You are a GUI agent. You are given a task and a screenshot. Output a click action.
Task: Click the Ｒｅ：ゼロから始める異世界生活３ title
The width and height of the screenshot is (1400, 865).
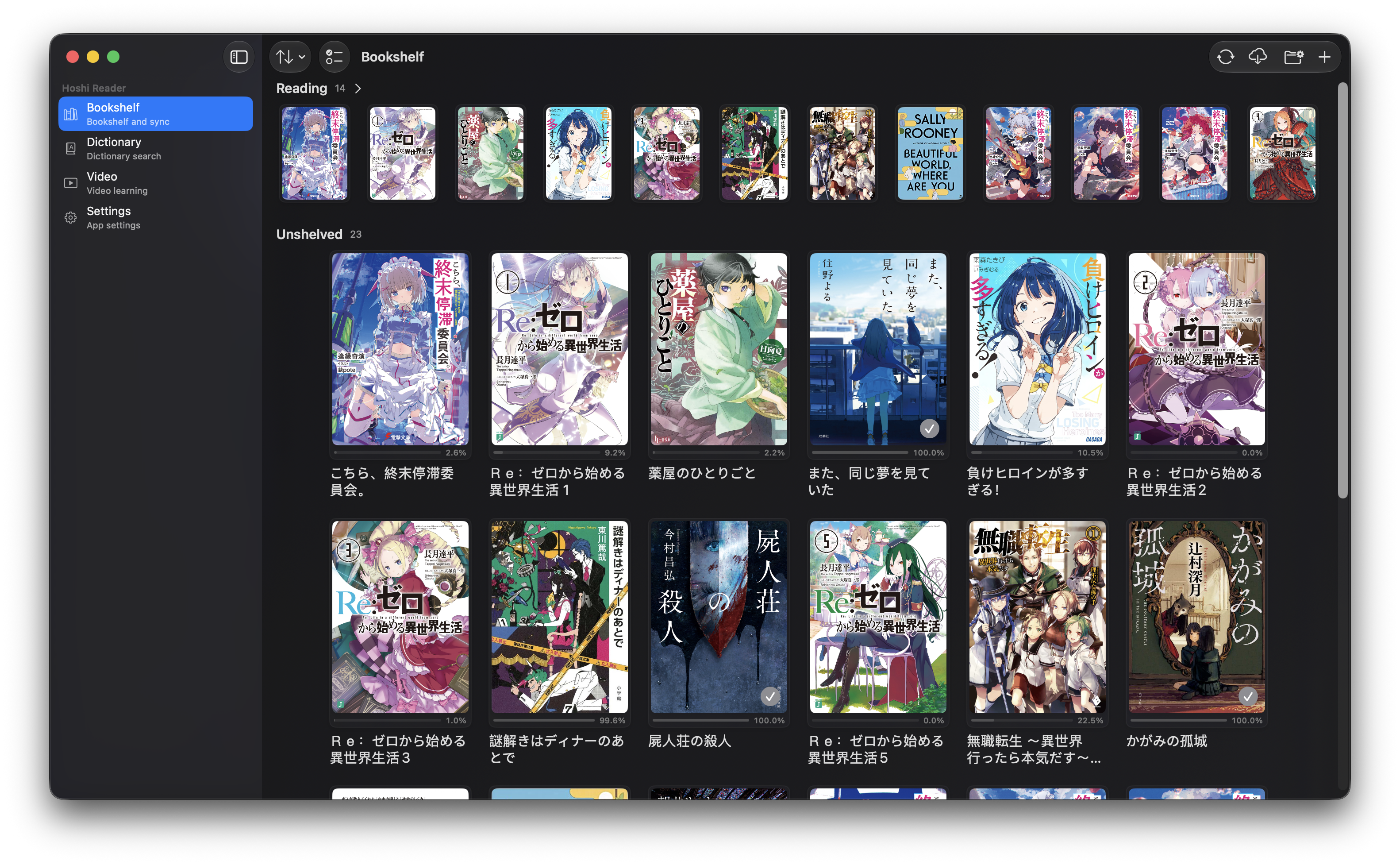pyautogui.click(x=398, y=749)
